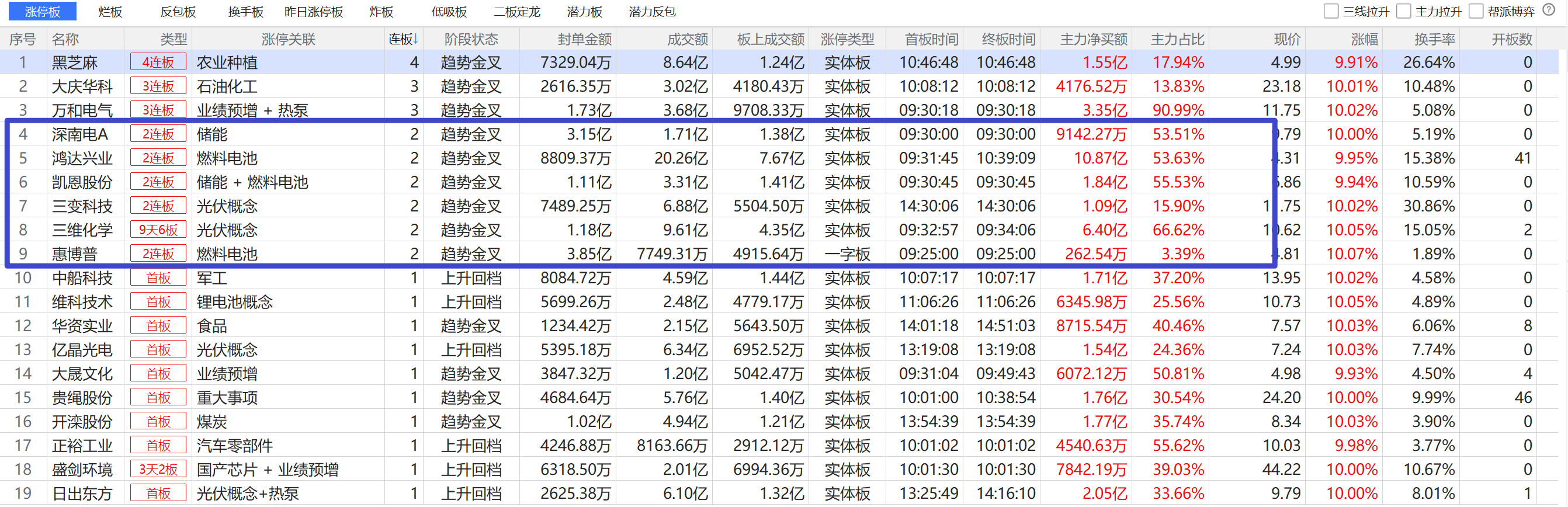1568x507 pixels.
Task: Select the stock 鸿达兴业
Action: coord(82,158)
